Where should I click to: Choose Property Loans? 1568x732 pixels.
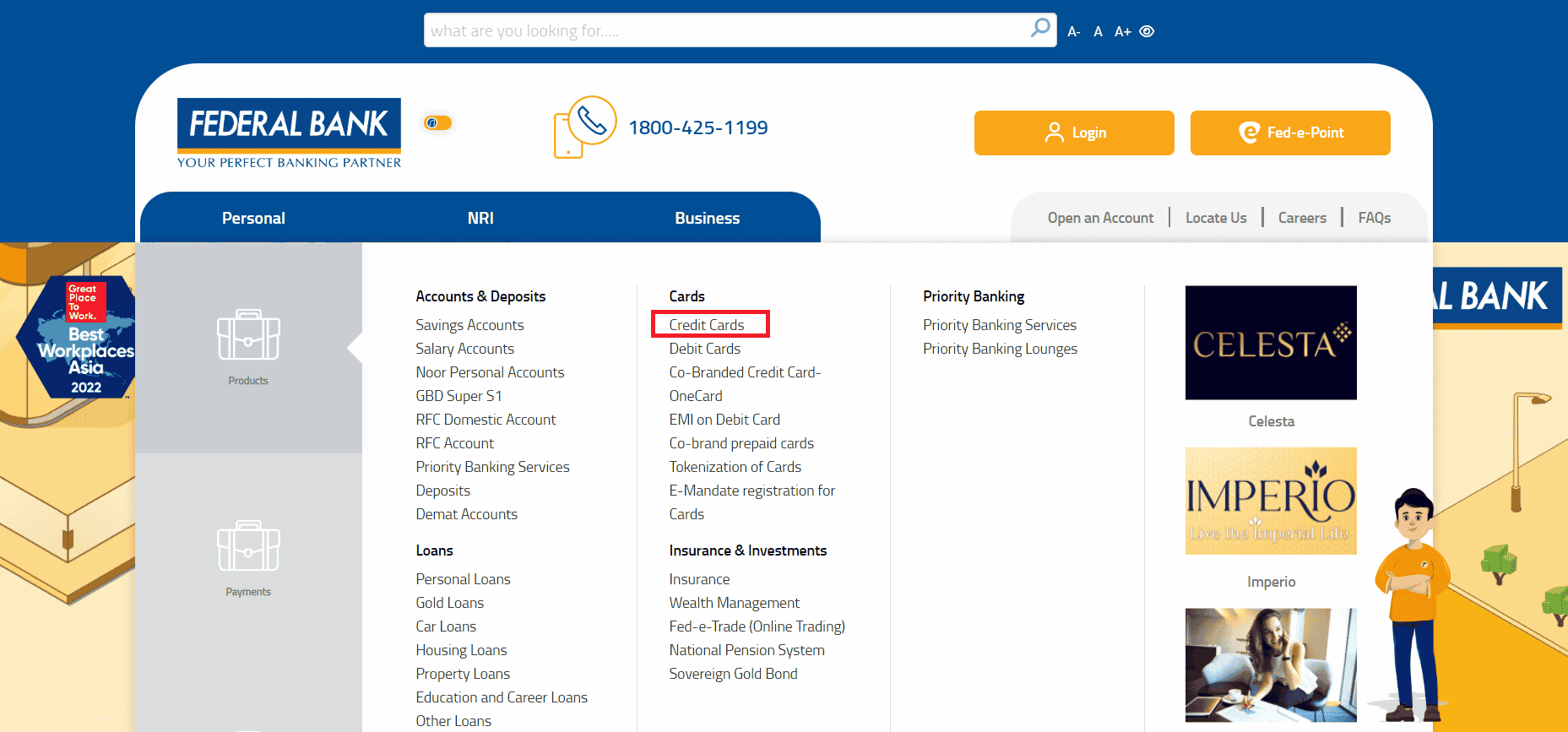(463, 674)
